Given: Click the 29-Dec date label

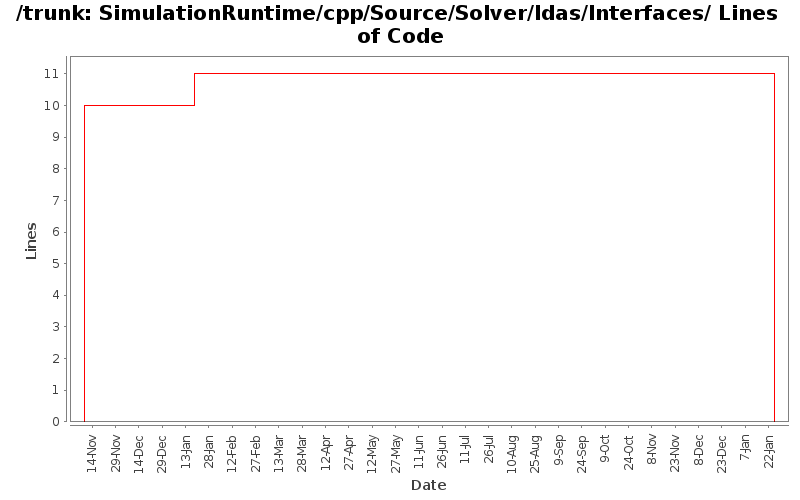Looking at the screenshot, I should click(162, 453).
